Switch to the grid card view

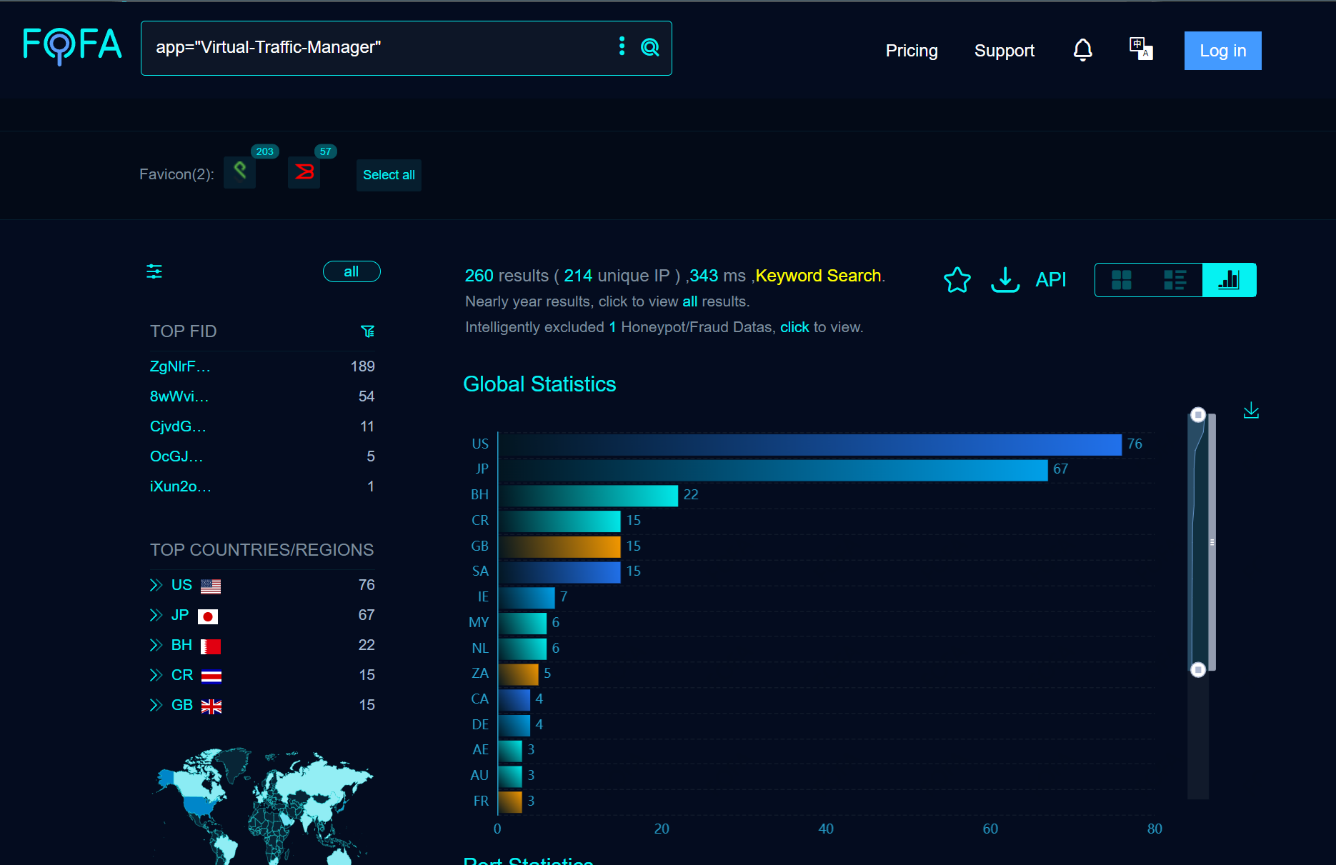[x=1122, y=280]
